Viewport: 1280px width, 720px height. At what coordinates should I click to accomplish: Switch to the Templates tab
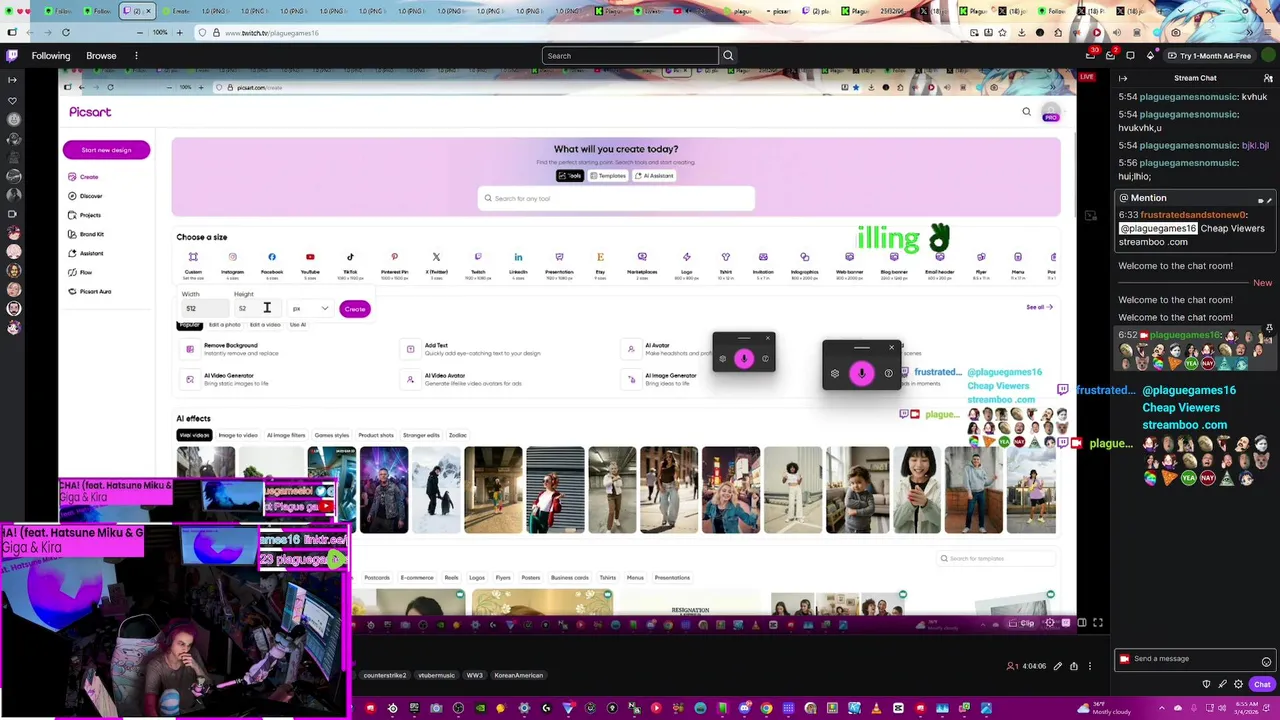point(607,176)
